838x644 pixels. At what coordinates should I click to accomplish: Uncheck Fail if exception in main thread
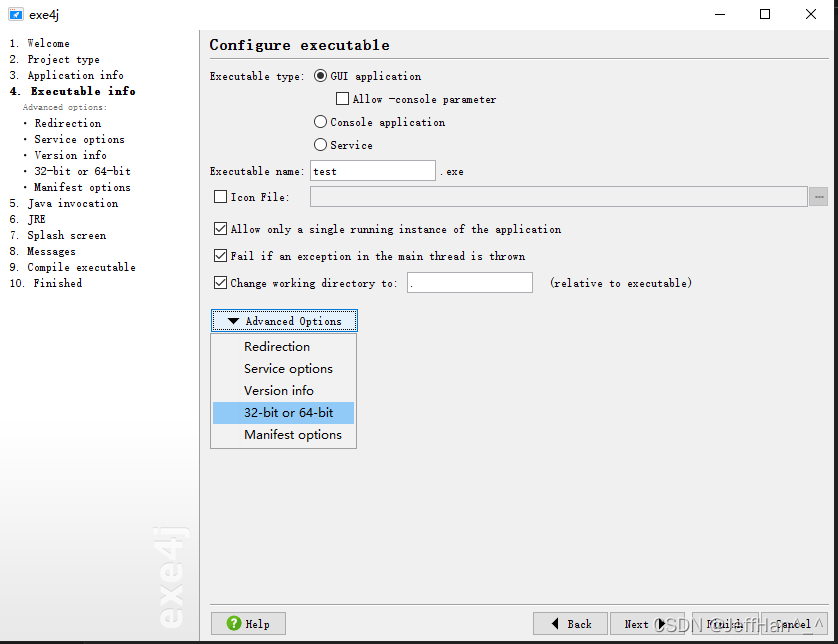coord(220,255)
